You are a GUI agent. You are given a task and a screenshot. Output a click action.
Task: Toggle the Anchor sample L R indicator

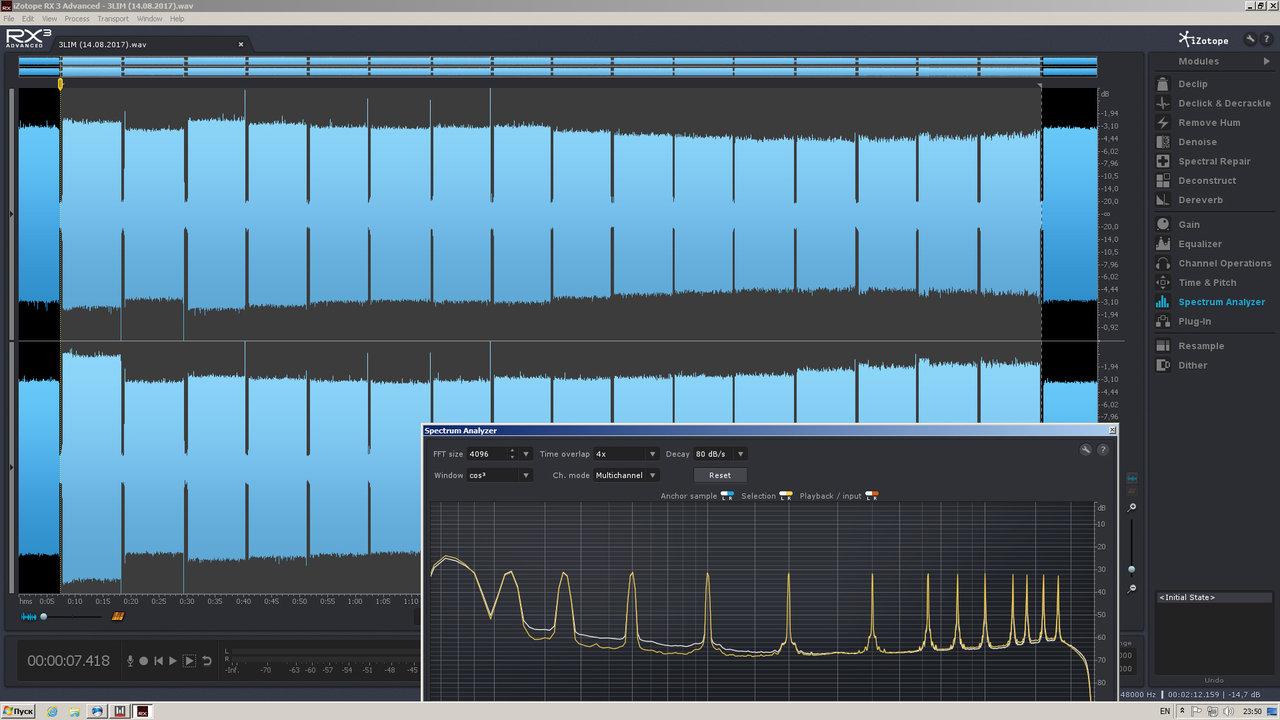coord(727,496)
